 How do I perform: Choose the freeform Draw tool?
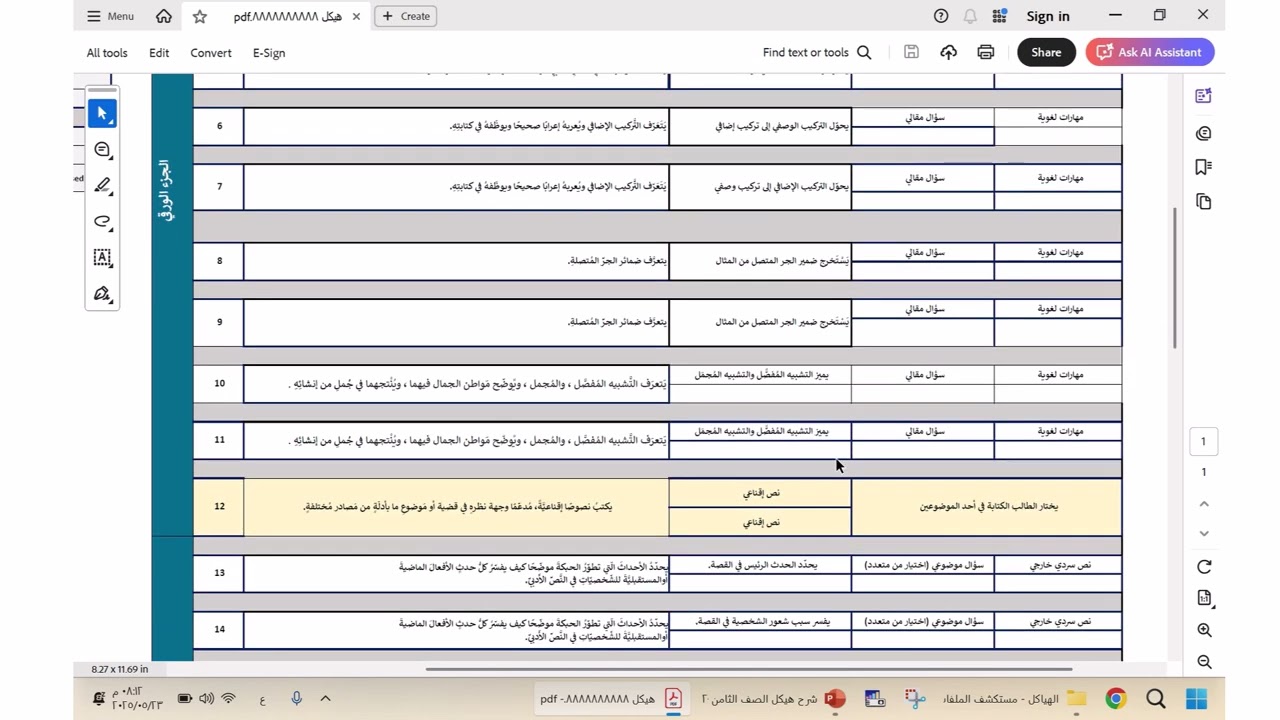(102, 221)
